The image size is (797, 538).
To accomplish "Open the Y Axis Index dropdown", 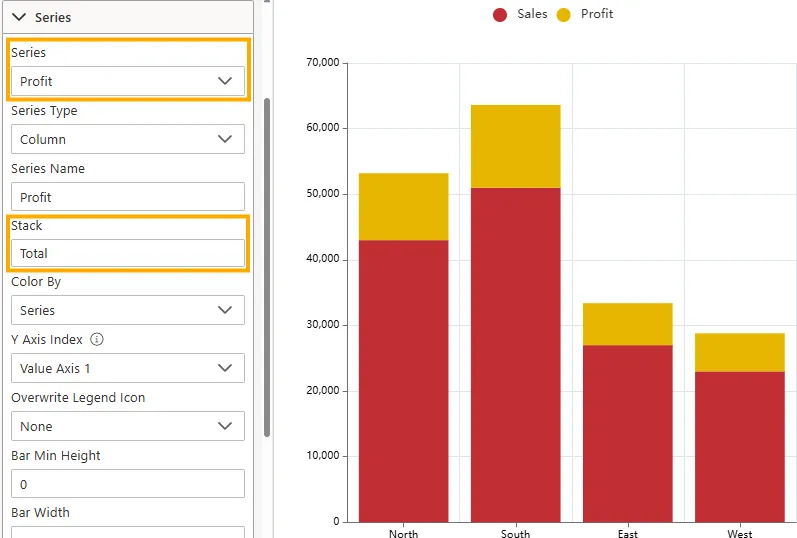I will tap(127, 368).
